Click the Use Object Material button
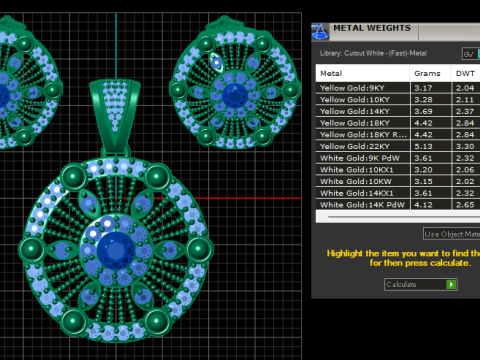This screenshot has height=360, width=480. click(452, 234)
